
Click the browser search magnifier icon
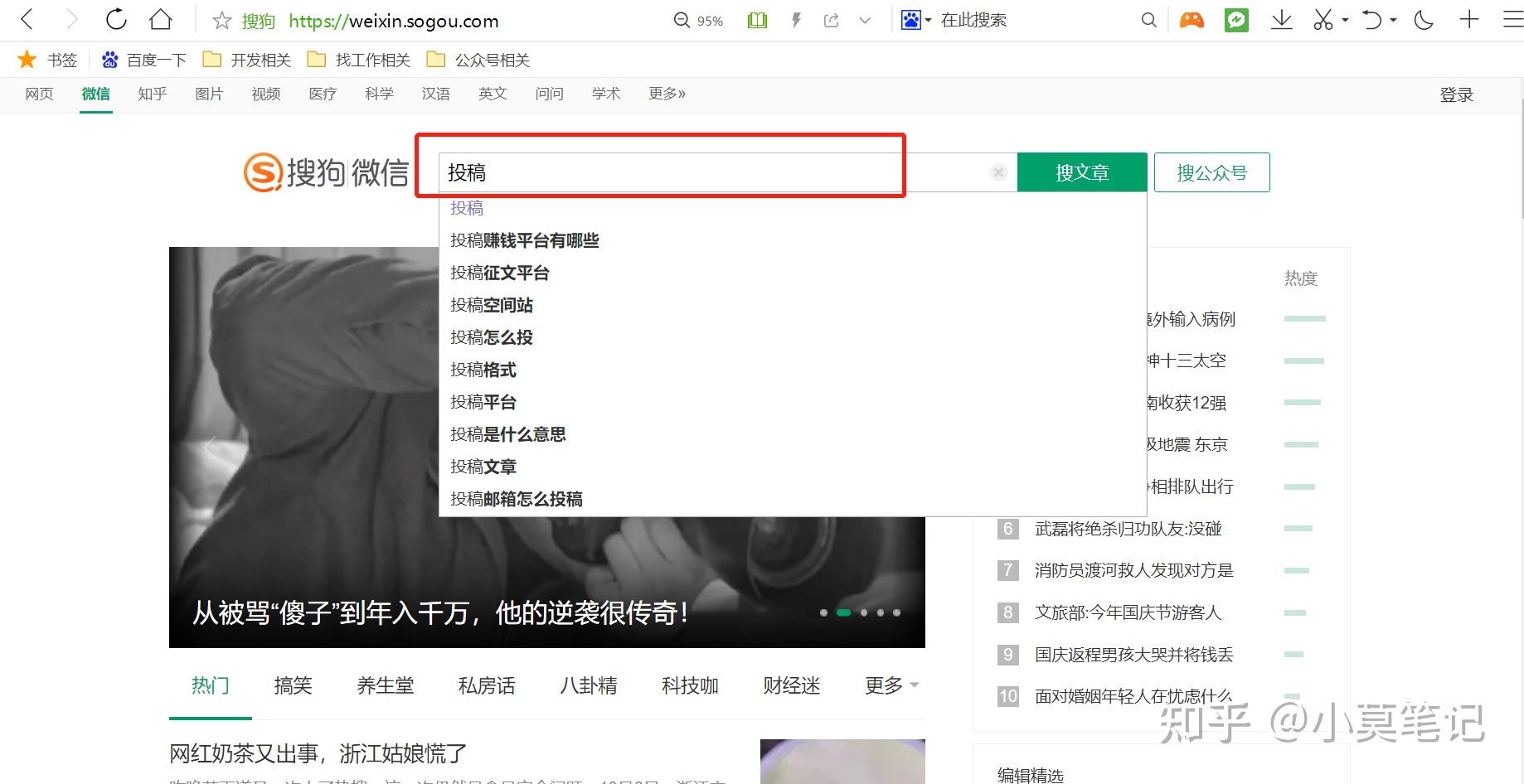point(1148,20)
